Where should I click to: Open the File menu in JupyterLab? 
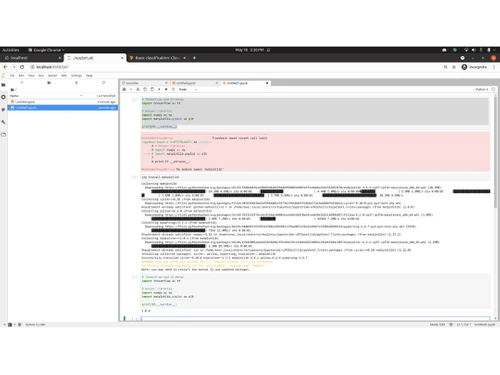12,76
